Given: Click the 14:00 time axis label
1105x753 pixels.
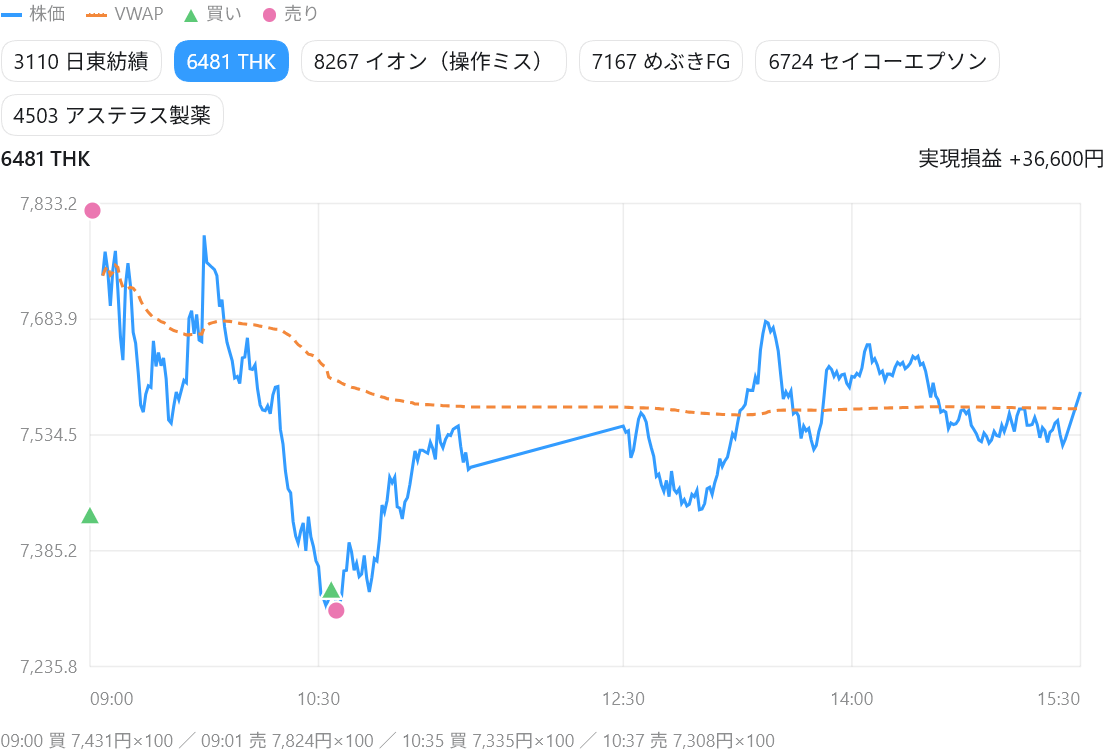Looking at the screenshot, I should click(x=851, y=699).
